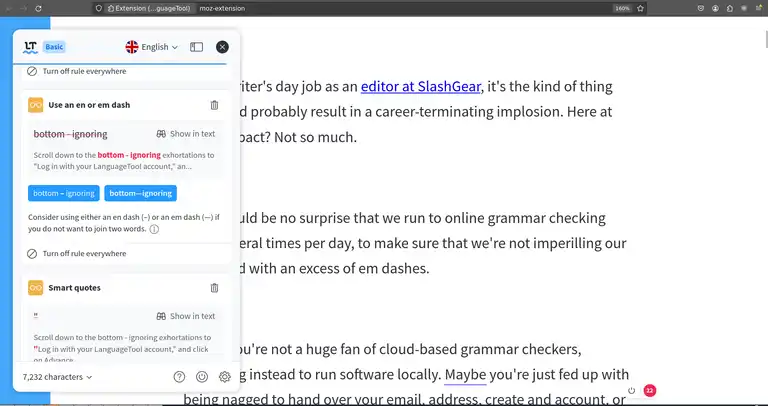
Task: Click the Smart quotes glasses icon
Action: (x=36, y=287)
